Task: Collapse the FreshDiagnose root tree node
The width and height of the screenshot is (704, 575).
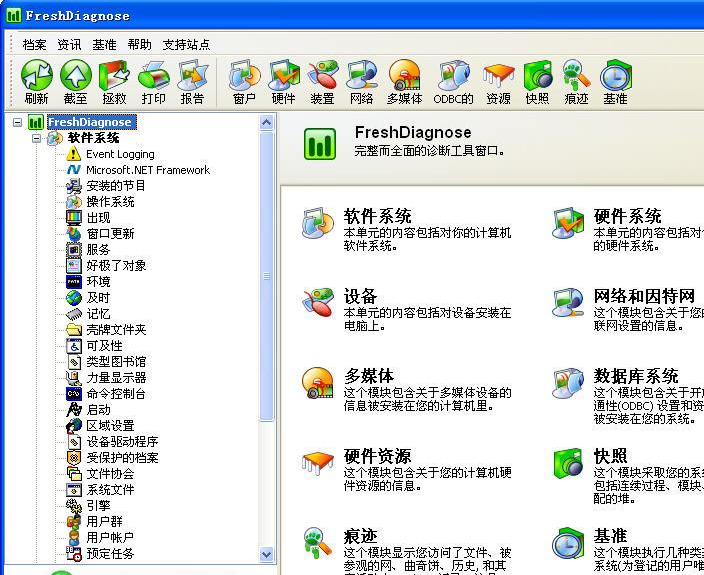Action: click(17, 122)
